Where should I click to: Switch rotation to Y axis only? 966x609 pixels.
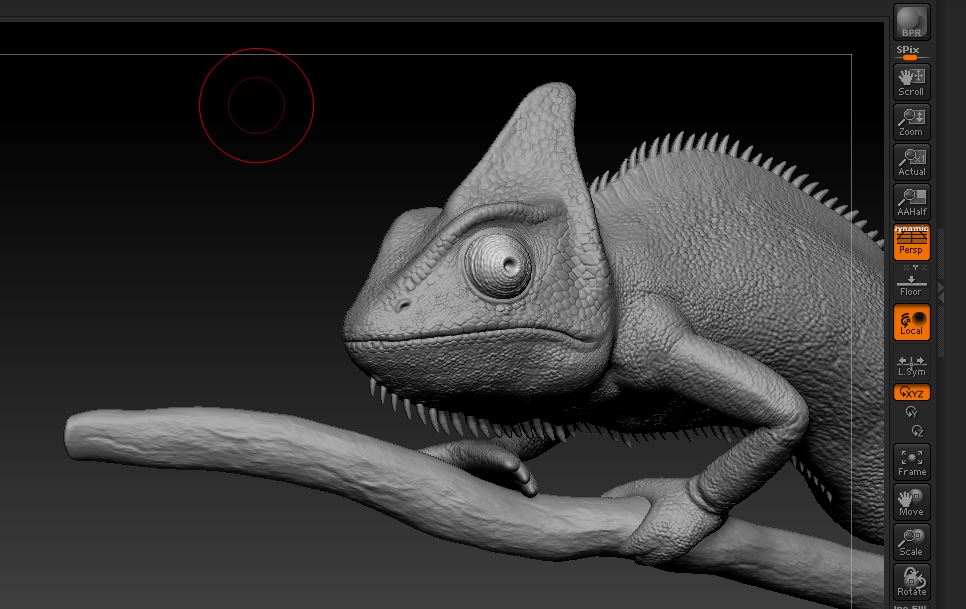(x=912, y=411)
